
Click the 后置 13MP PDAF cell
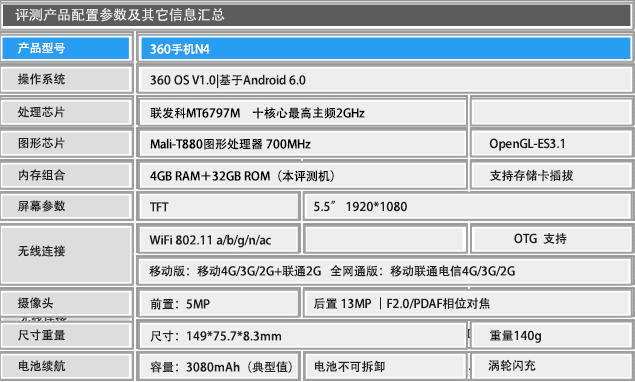(x=468, y=303)
